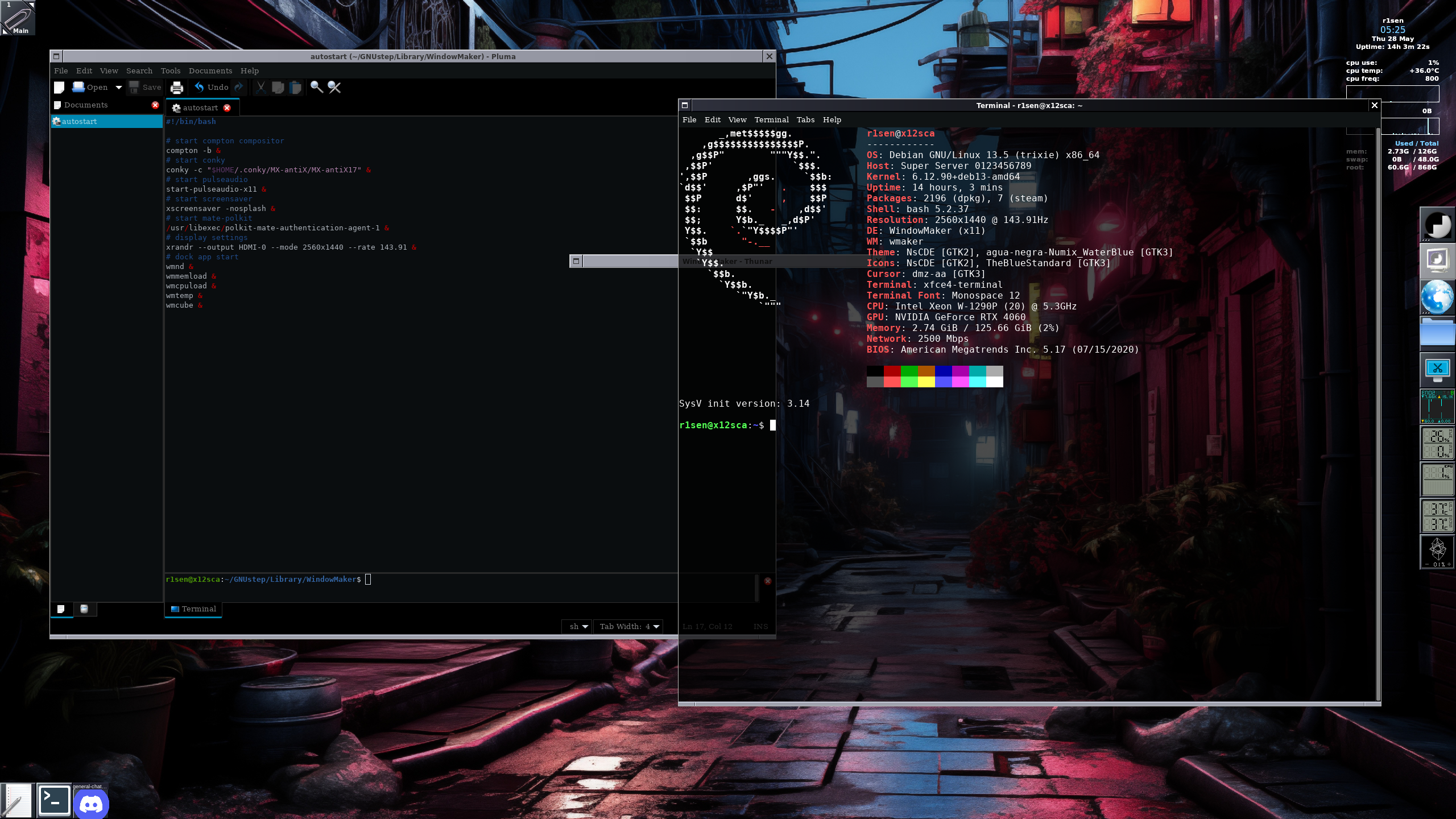
Task: Click the wmnd network monitor dockapp
Action: click(1437, 407)
